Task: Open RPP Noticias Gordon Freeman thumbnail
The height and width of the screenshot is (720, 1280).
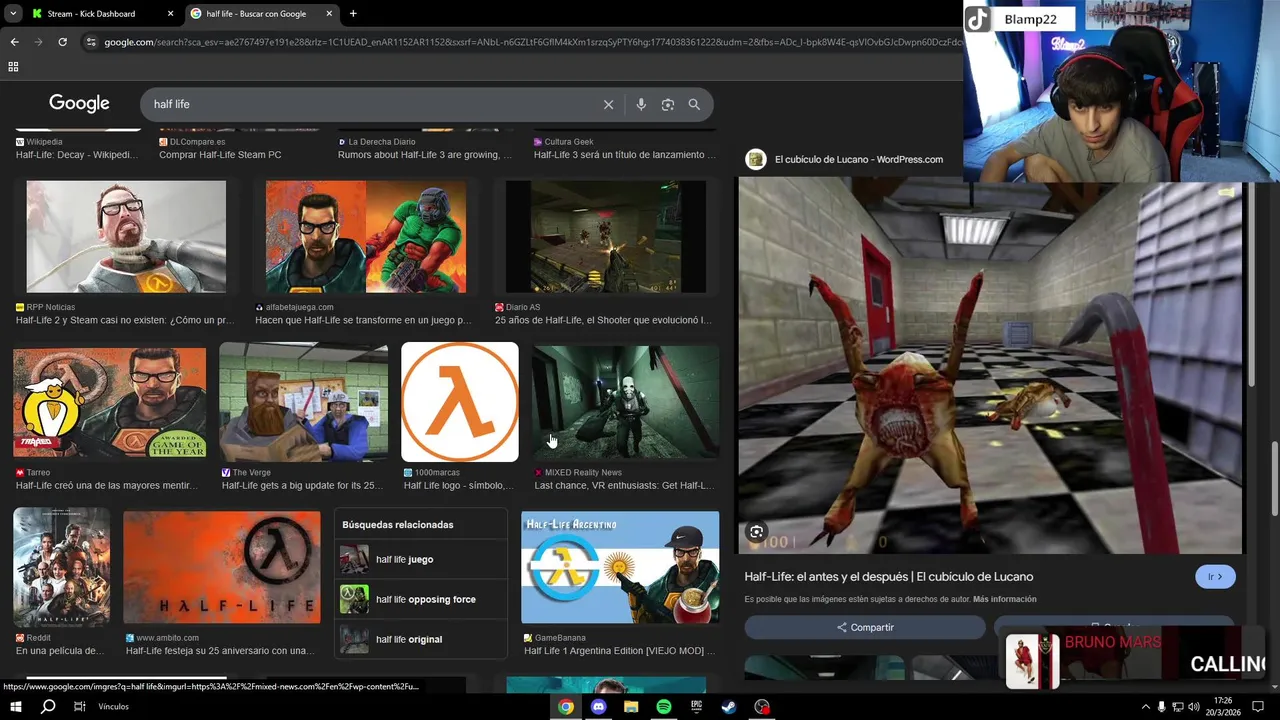Action: 126,236
